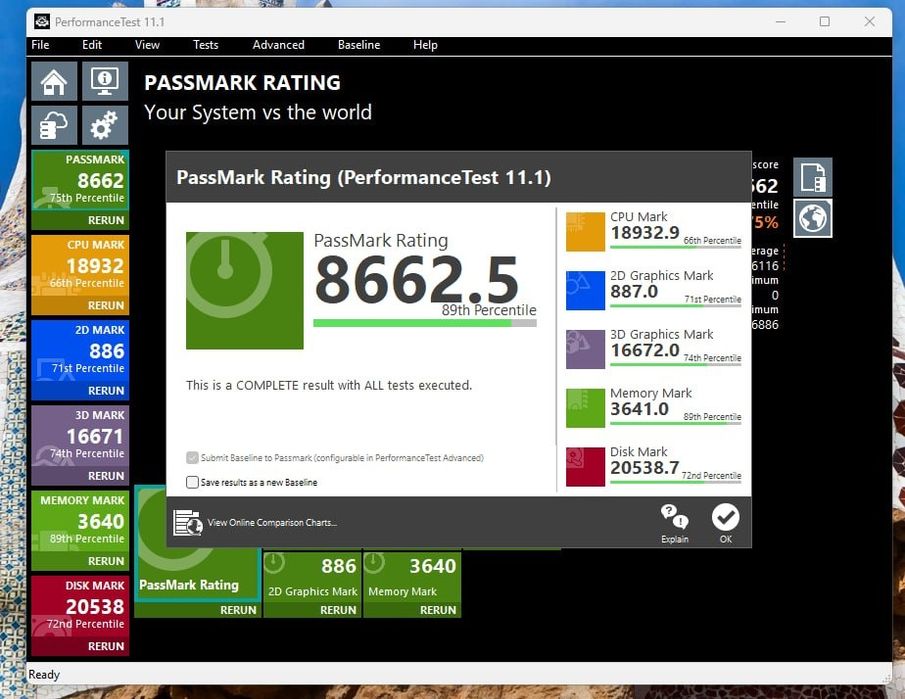Click the blue 2D Graphics Mark icon
Screen dimensions: 905x699
pyautogui.click(x=585, y=291)
